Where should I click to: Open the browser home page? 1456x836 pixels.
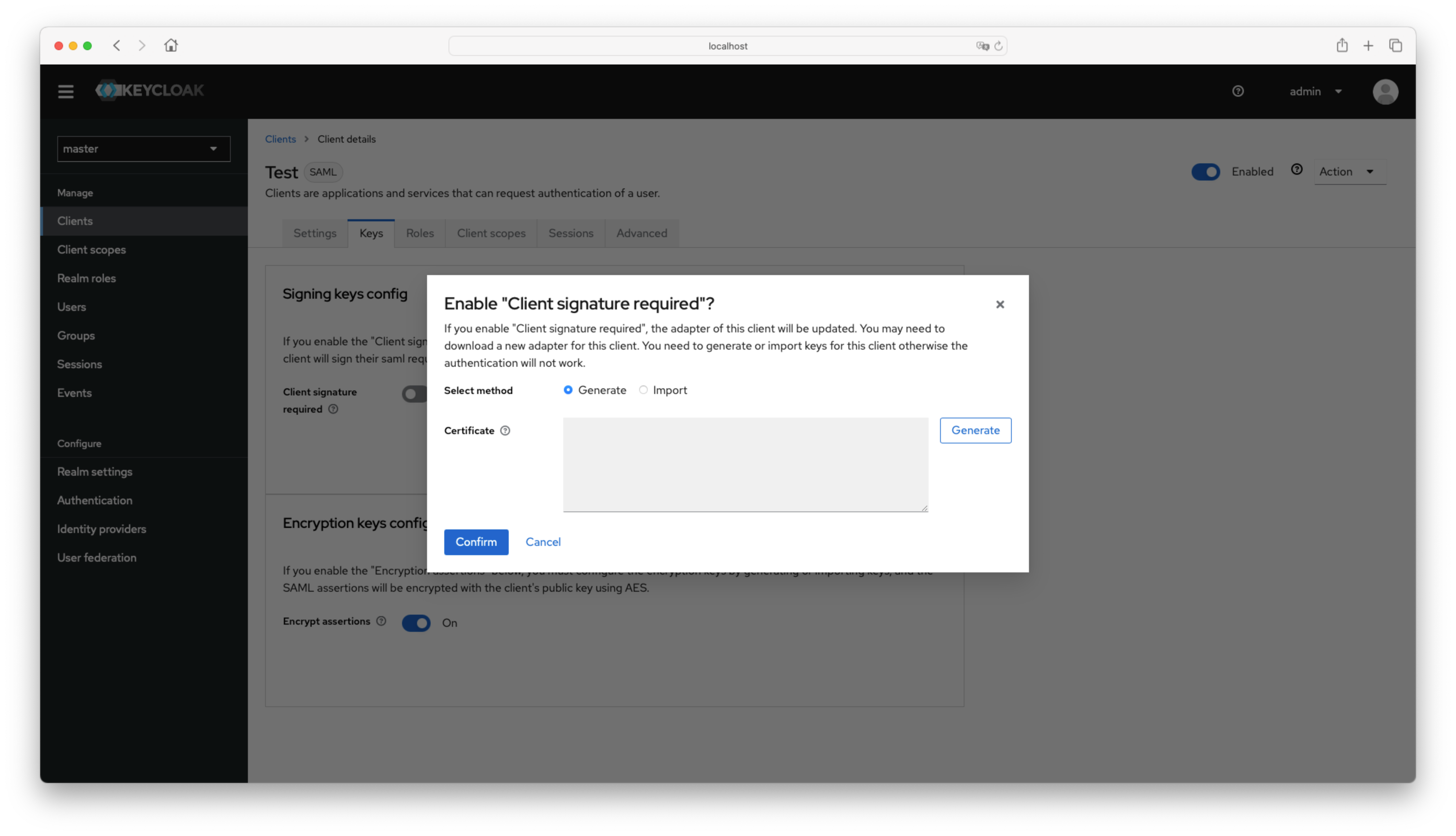(171, 45)
